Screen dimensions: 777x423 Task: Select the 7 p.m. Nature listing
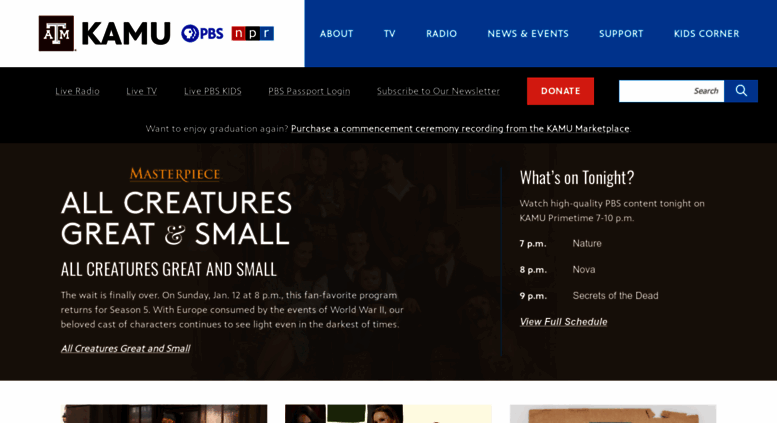(560, 244)
